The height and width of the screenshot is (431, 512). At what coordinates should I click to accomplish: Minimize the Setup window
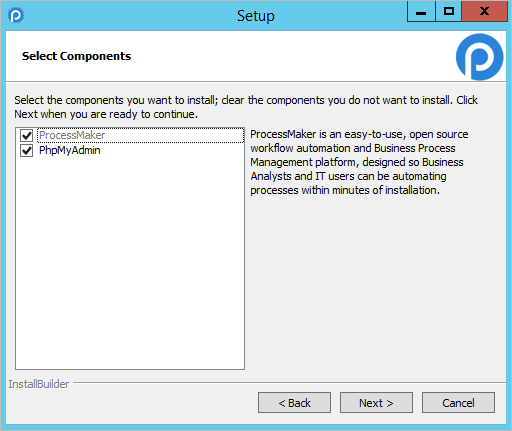[x=421, y=12]
